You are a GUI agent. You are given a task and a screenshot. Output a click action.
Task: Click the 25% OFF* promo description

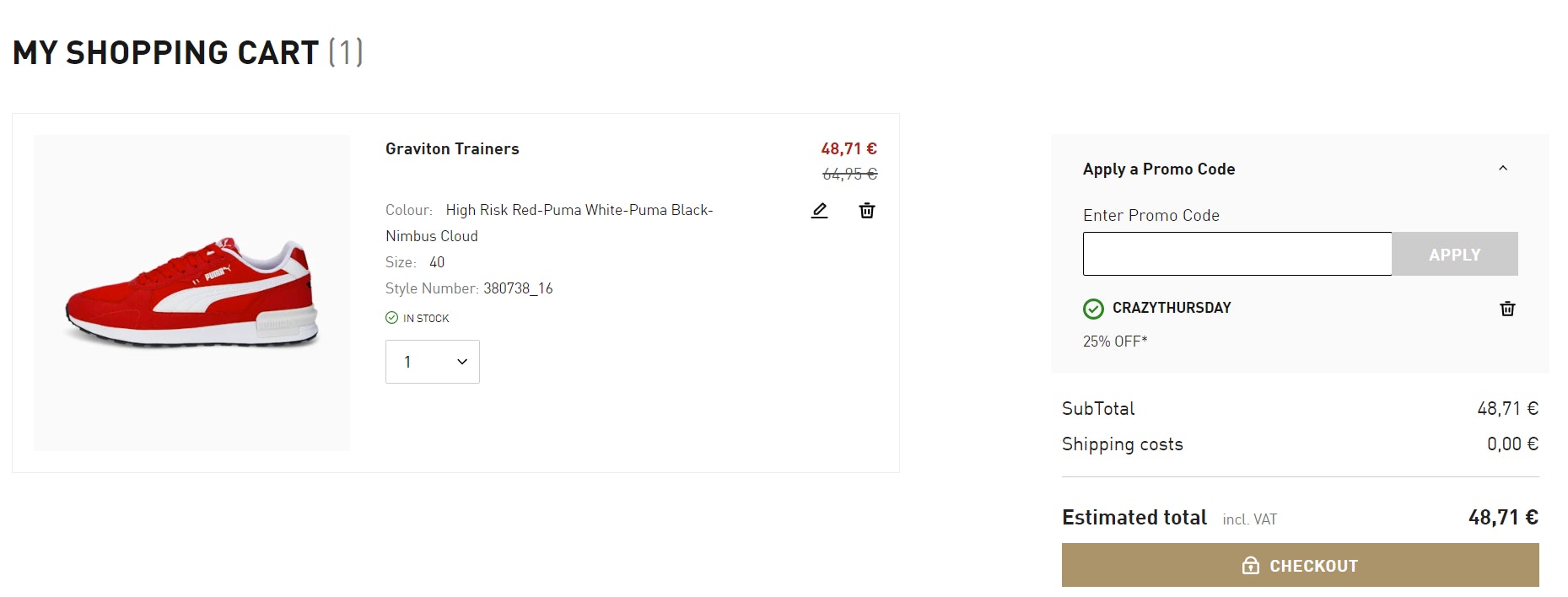(x=1115, y=342)
